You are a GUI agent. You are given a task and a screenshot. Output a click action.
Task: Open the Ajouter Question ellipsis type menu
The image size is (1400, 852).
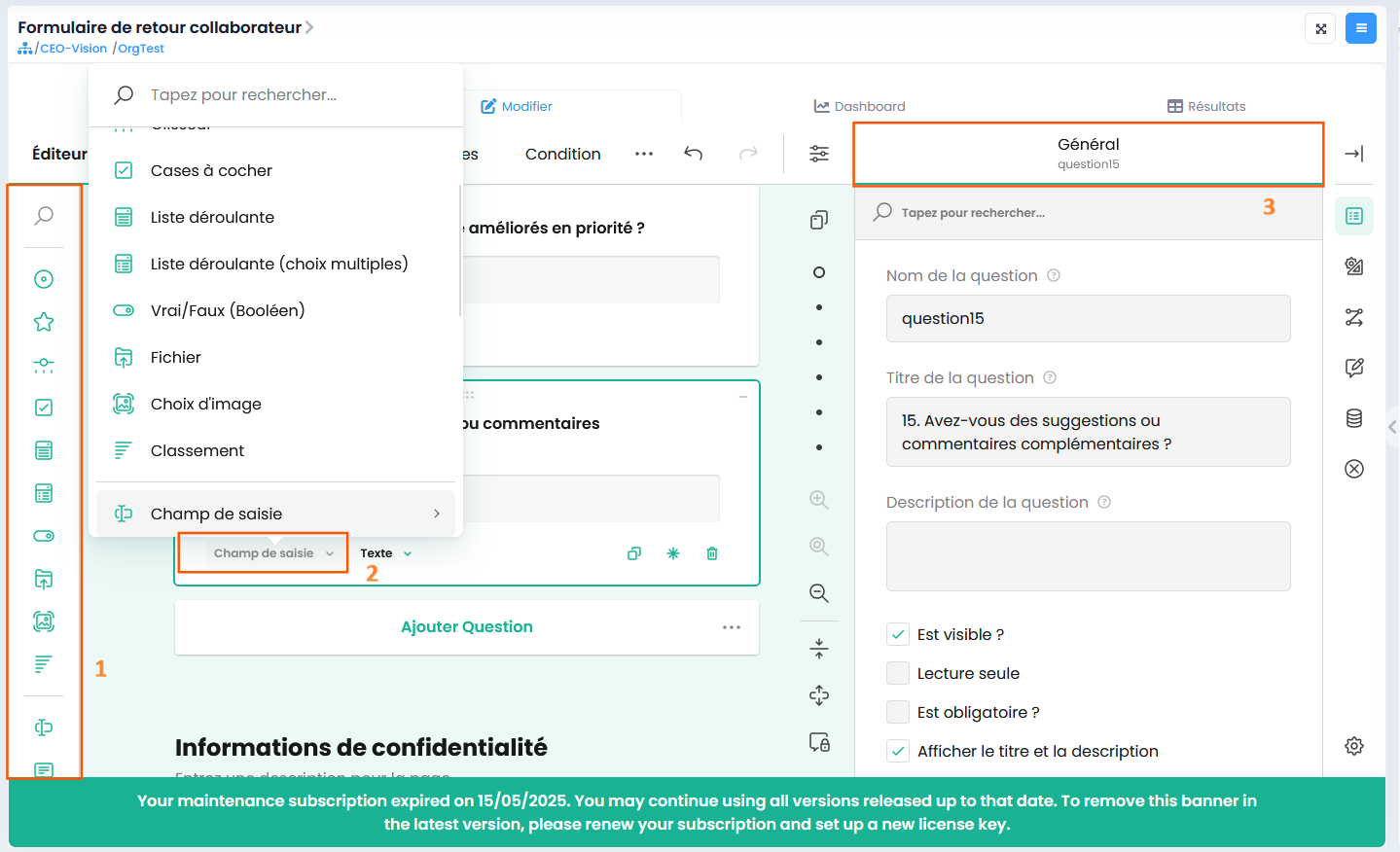pos(732,627)
